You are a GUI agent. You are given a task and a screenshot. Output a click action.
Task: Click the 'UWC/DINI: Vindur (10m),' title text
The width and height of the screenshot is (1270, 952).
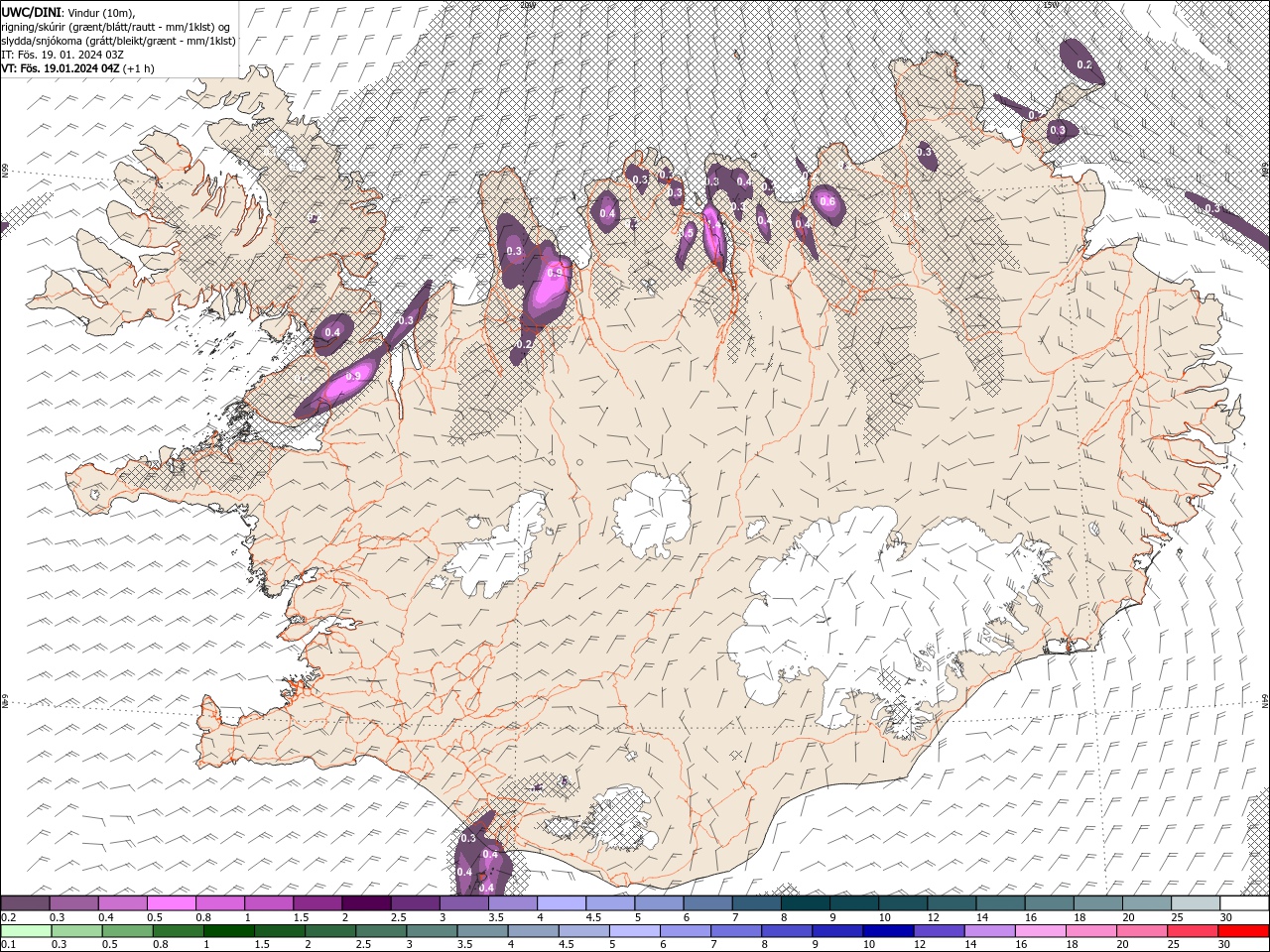[67, 11]
